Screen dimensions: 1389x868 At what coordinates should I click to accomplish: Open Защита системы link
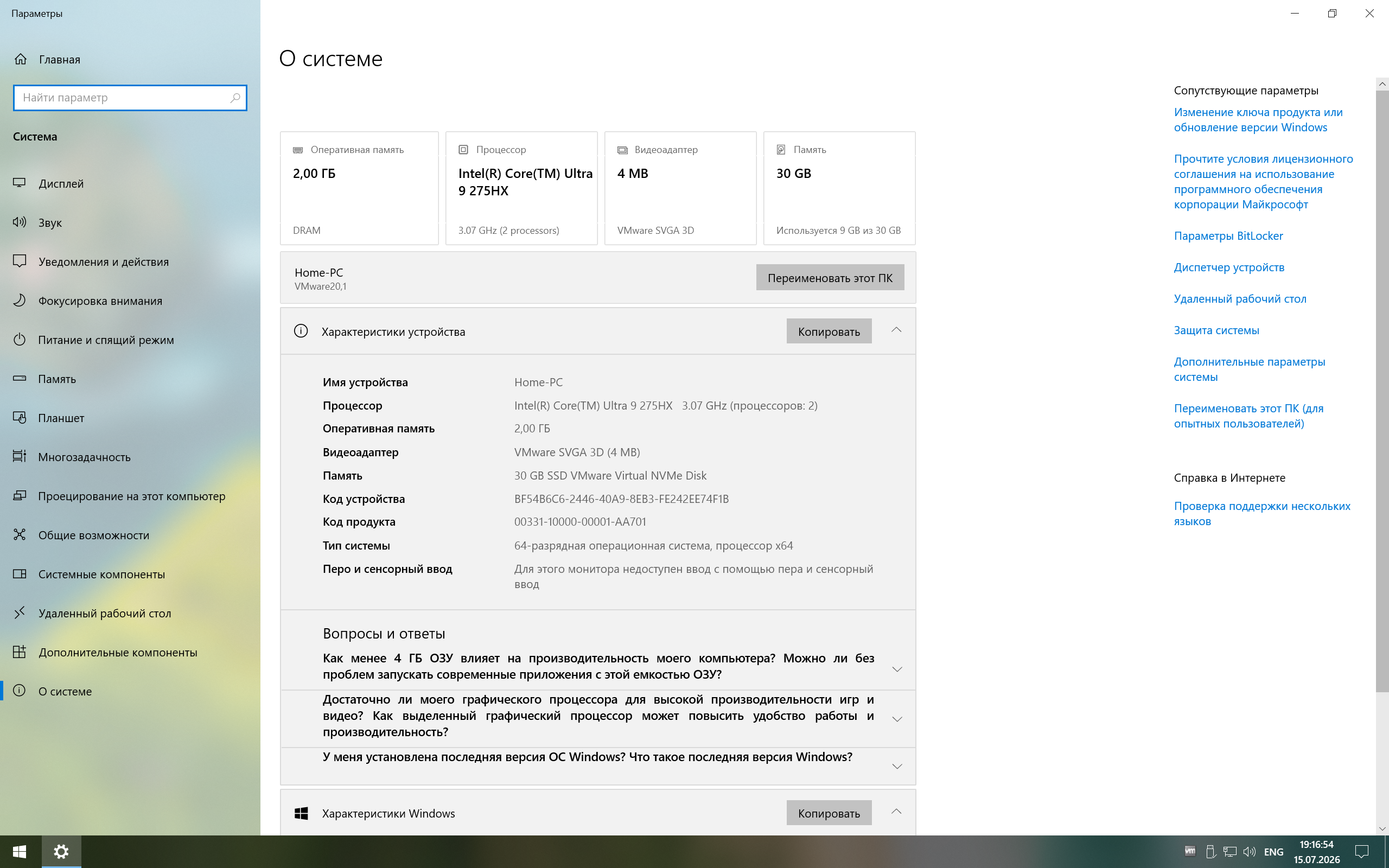1216,331
